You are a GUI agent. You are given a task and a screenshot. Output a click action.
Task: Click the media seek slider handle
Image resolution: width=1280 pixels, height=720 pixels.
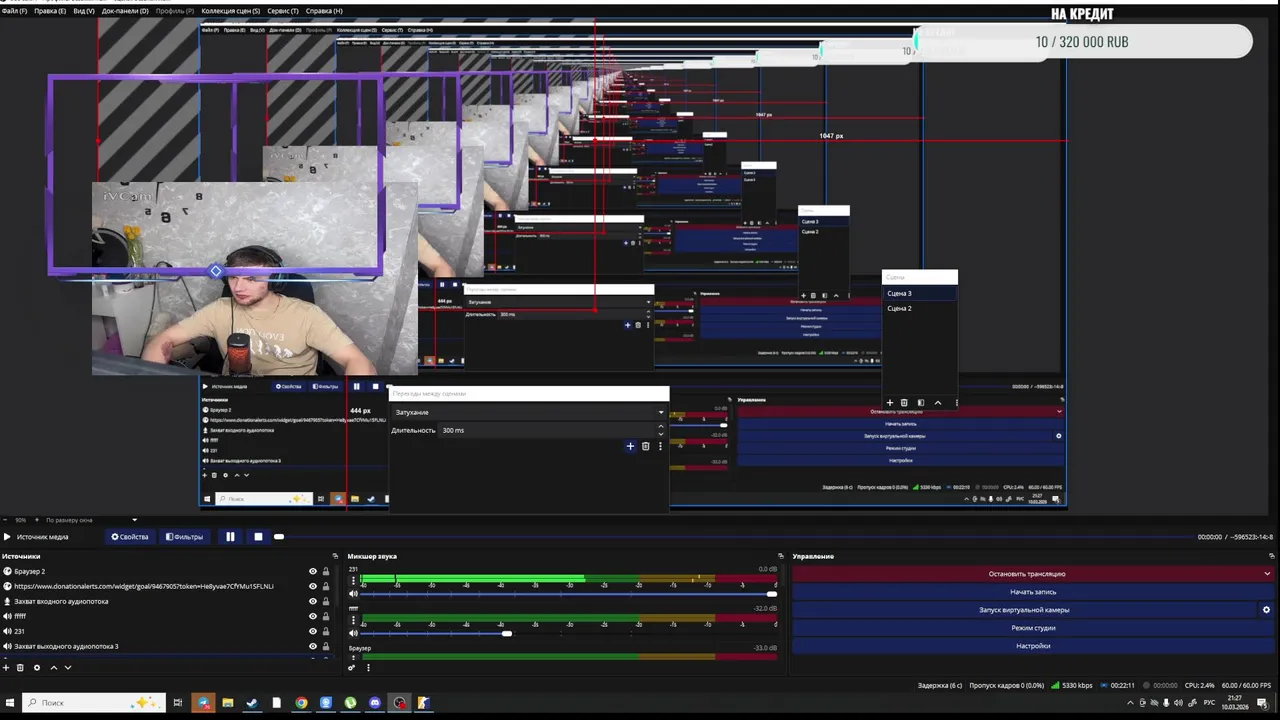tap(279, 537)
